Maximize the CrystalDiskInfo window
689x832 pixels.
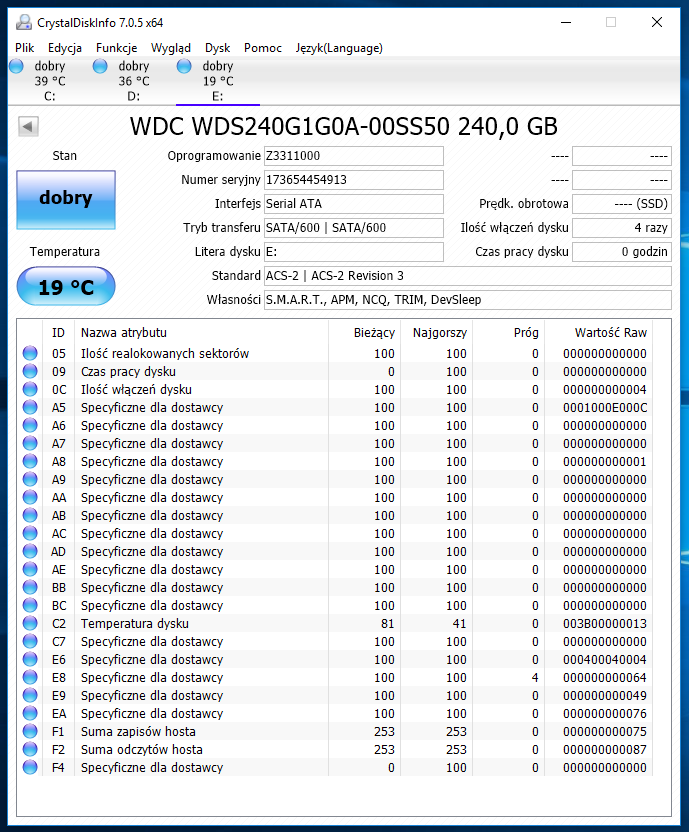[611, 22]
